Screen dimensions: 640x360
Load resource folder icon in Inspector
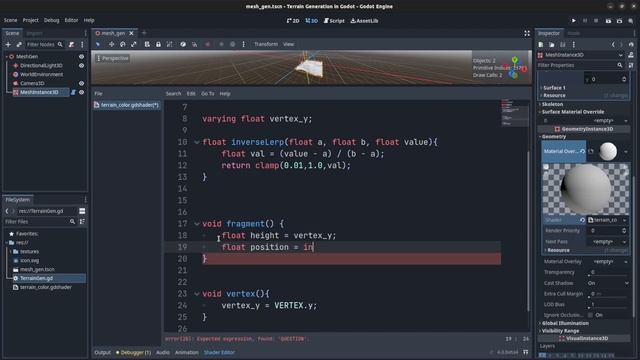point(551,44)
